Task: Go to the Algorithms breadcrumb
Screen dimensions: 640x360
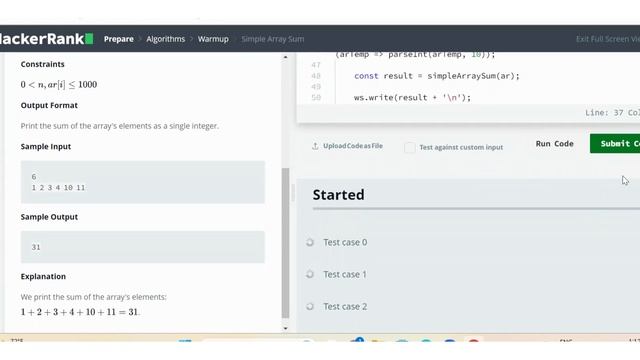Action: pos(165,39)
